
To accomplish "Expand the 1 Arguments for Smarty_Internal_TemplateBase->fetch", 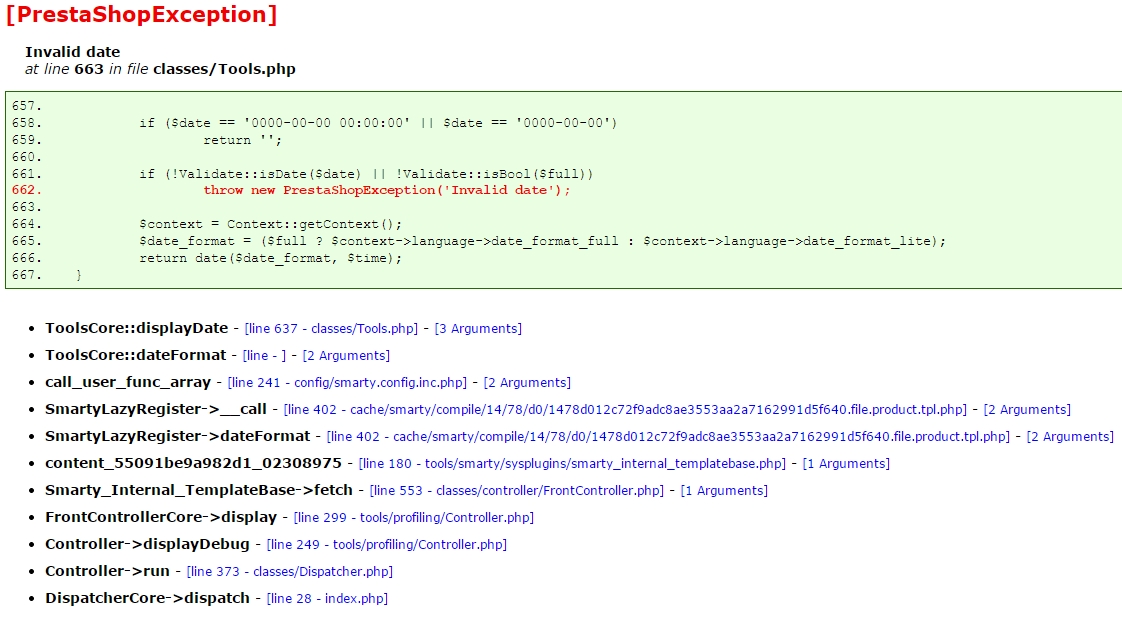I will pos(724,491).
